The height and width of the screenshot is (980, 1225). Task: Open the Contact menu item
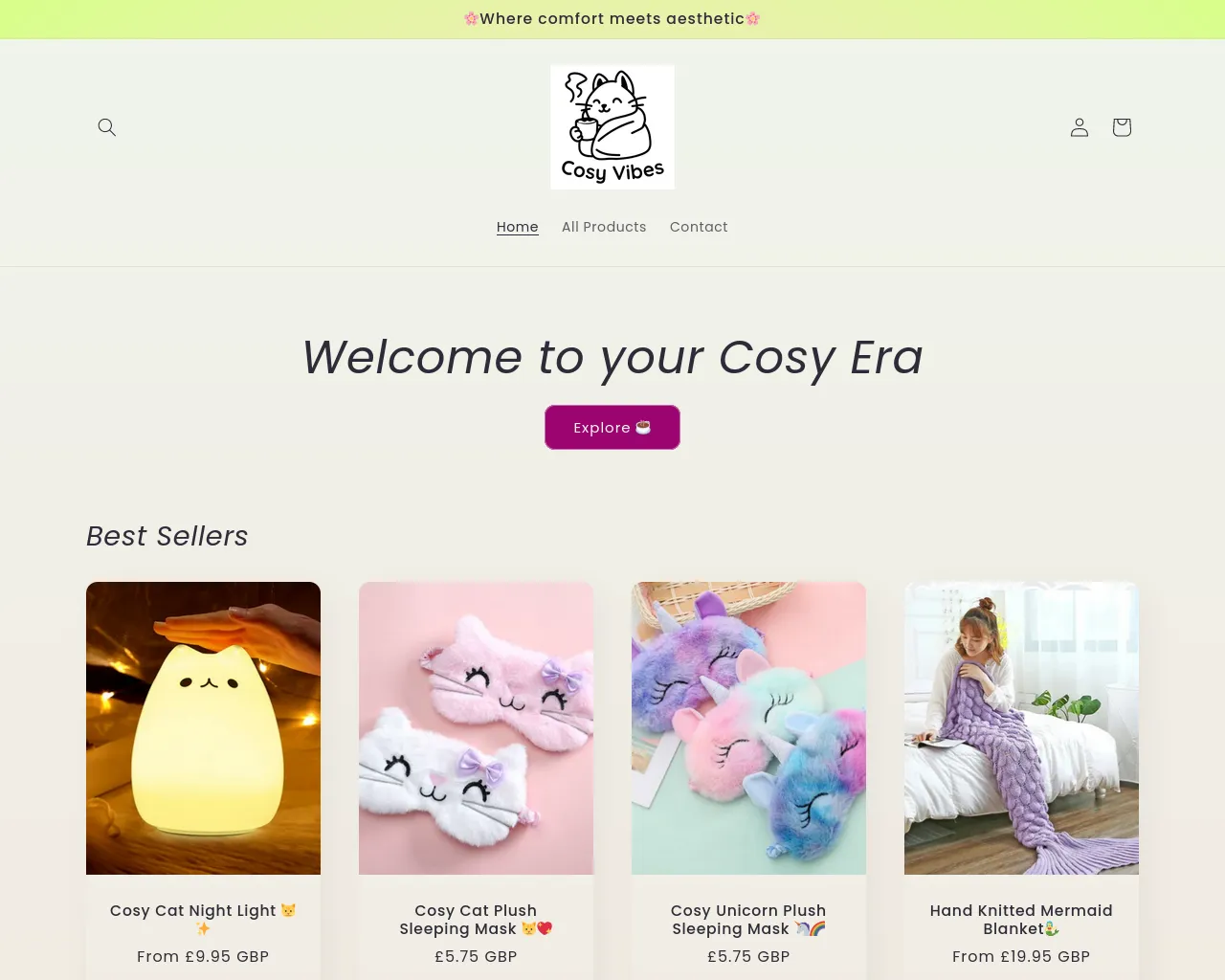click(x=699, y=227)
